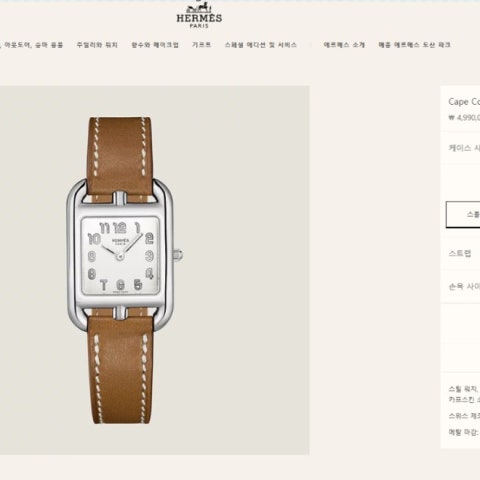
Task: Open the 향수와 메이크업 menu
Action: (x=155, y=45)
